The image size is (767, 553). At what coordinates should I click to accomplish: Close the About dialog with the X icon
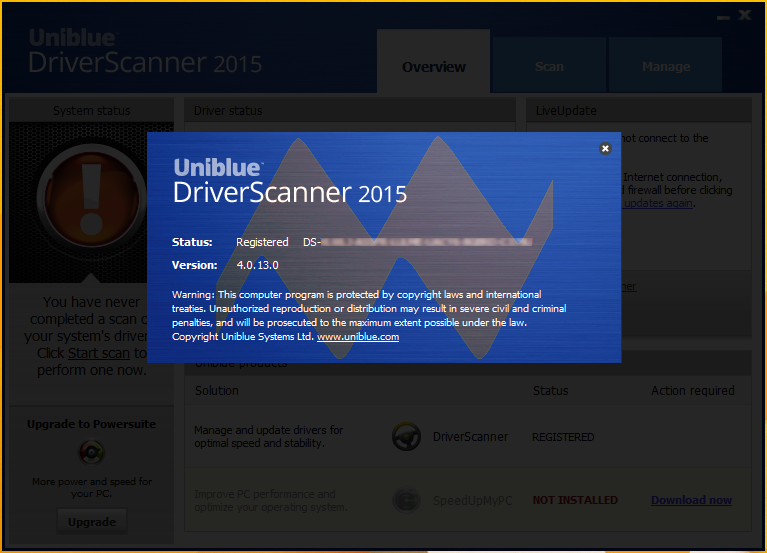[x=605, y=148]
